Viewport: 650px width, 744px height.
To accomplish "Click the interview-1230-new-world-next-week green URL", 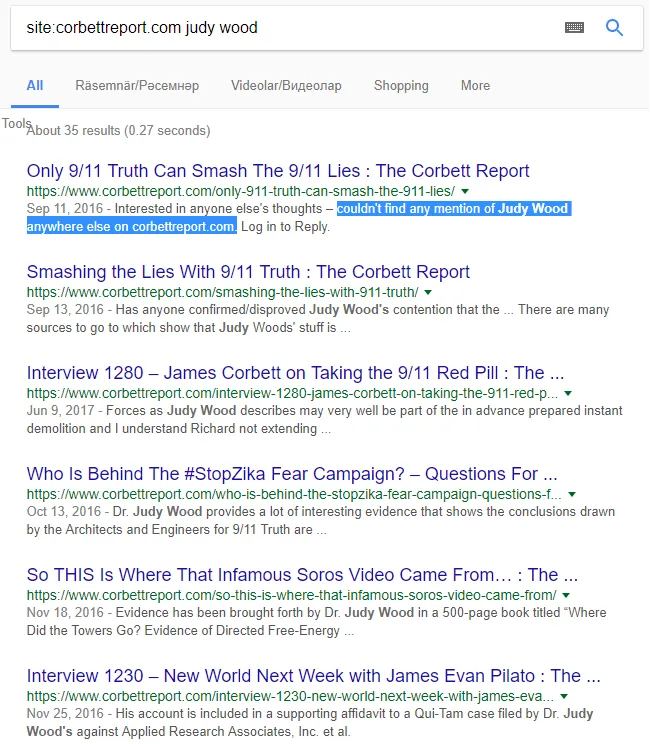I will coord(290,697).
